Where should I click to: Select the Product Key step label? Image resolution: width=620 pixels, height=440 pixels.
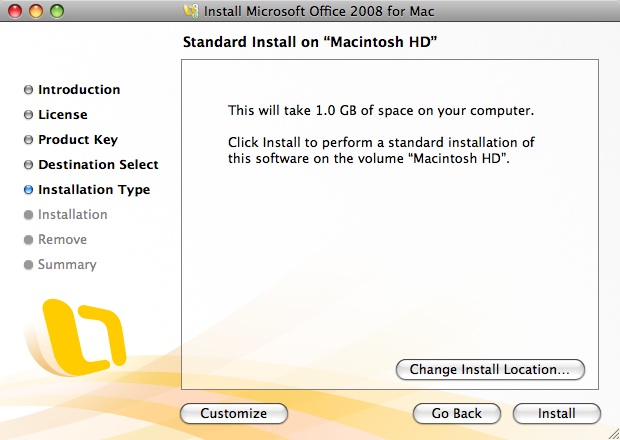coord(78,140)
